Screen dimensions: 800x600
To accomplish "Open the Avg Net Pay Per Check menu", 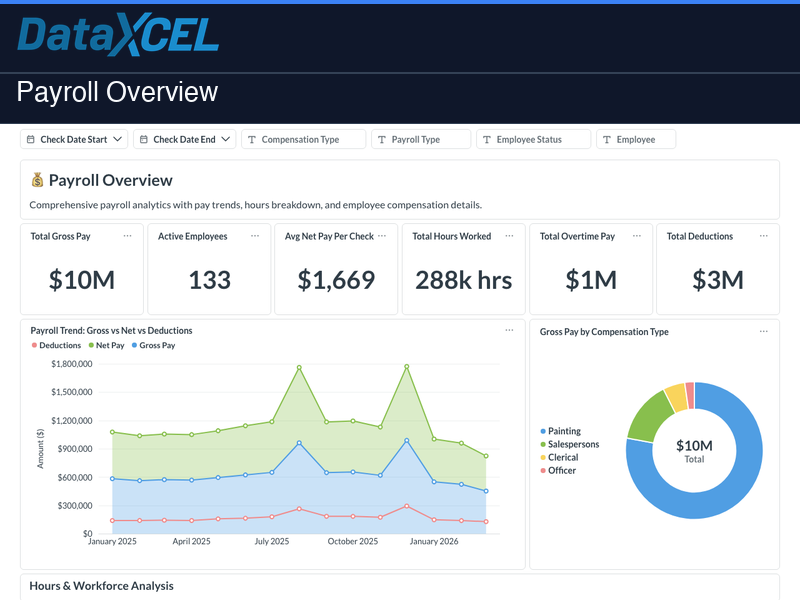I will tap(381, 236).
